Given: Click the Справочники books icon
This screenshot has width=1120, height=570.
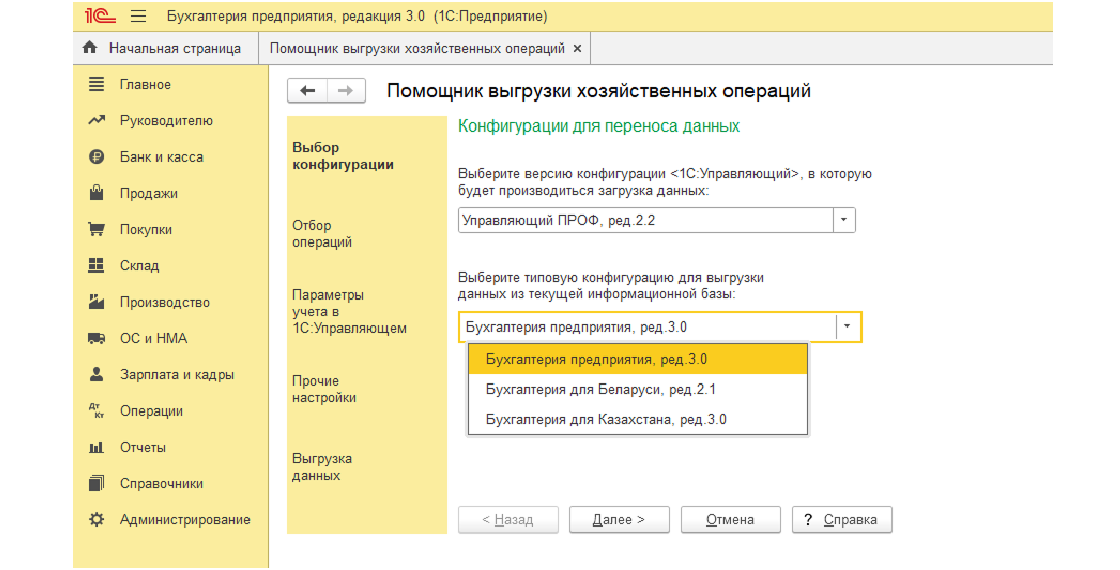Looking at the screenshot, I should tap(96, 484).
